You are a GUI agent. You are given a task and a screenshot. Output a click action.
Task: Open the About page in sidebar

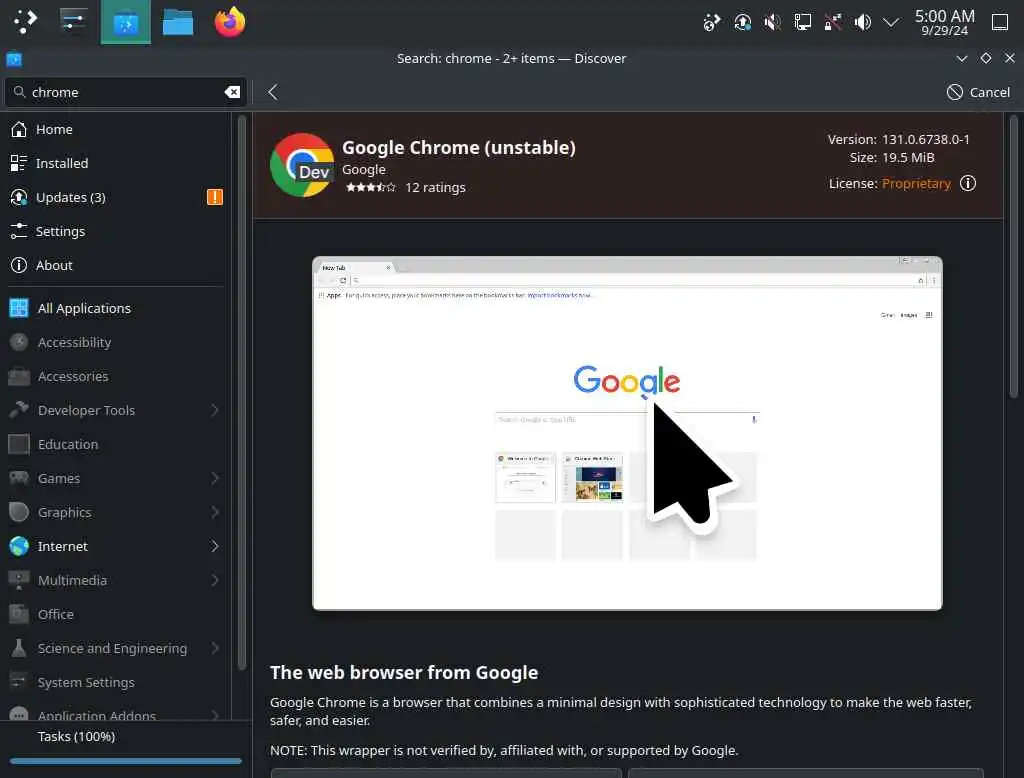(x=116, y=265)
